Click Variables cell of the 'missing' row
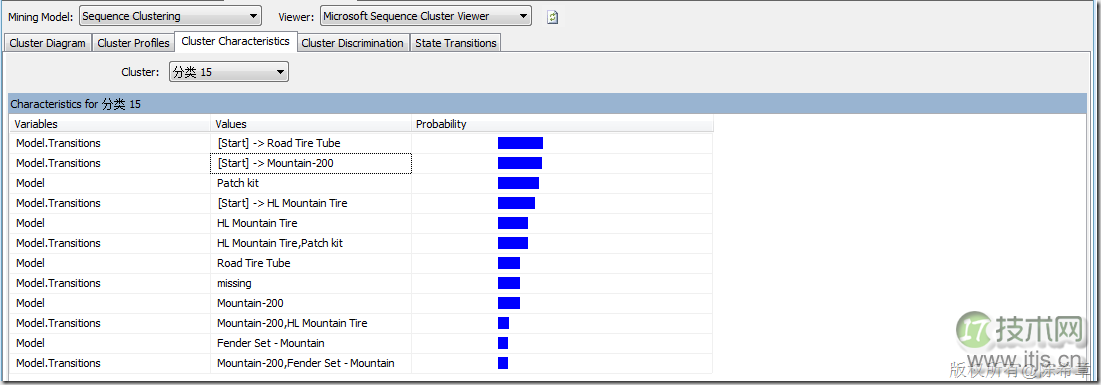 point(110,283)
